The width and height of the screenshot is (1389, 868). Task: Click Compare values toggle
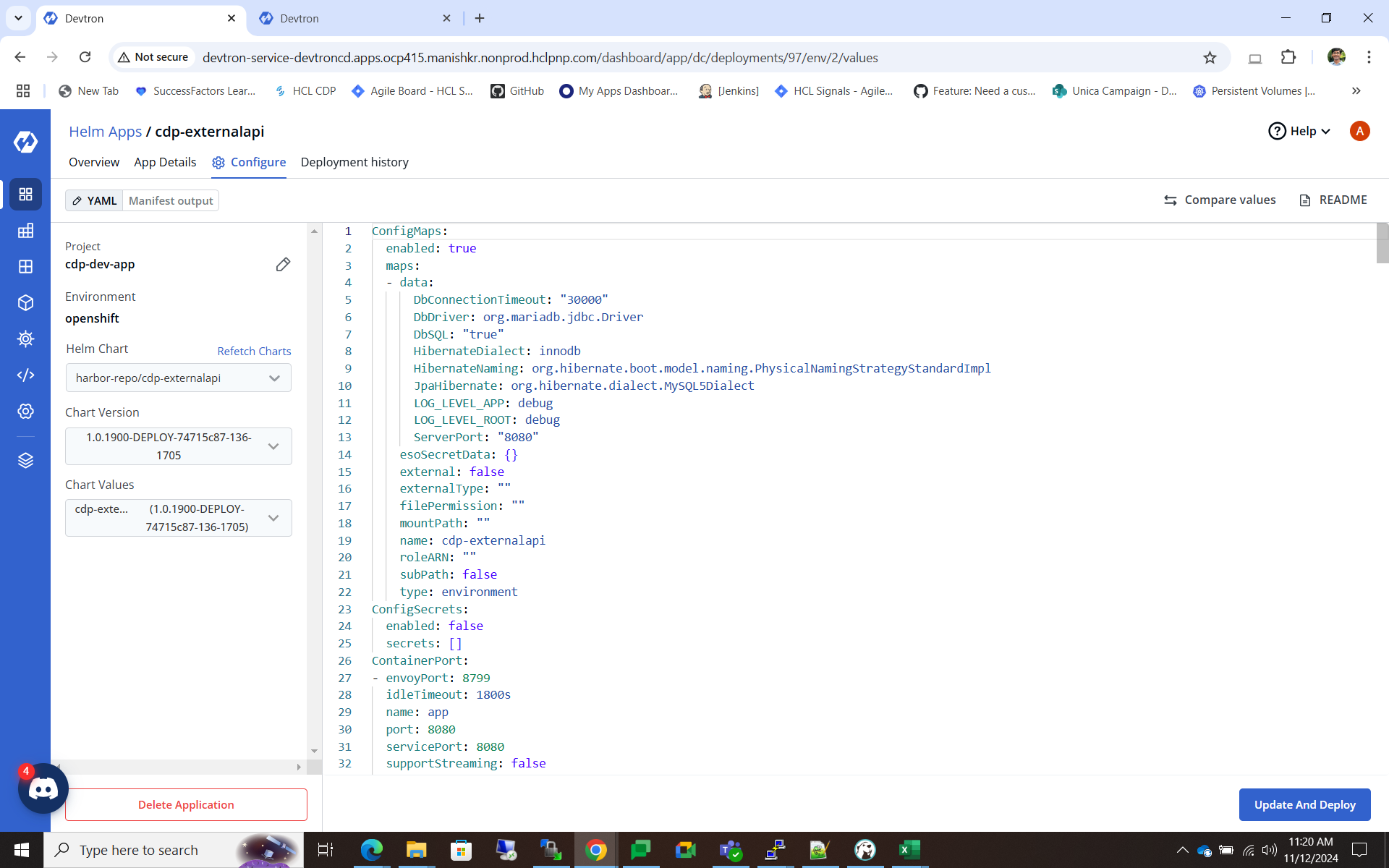(x=1220, y=200)
